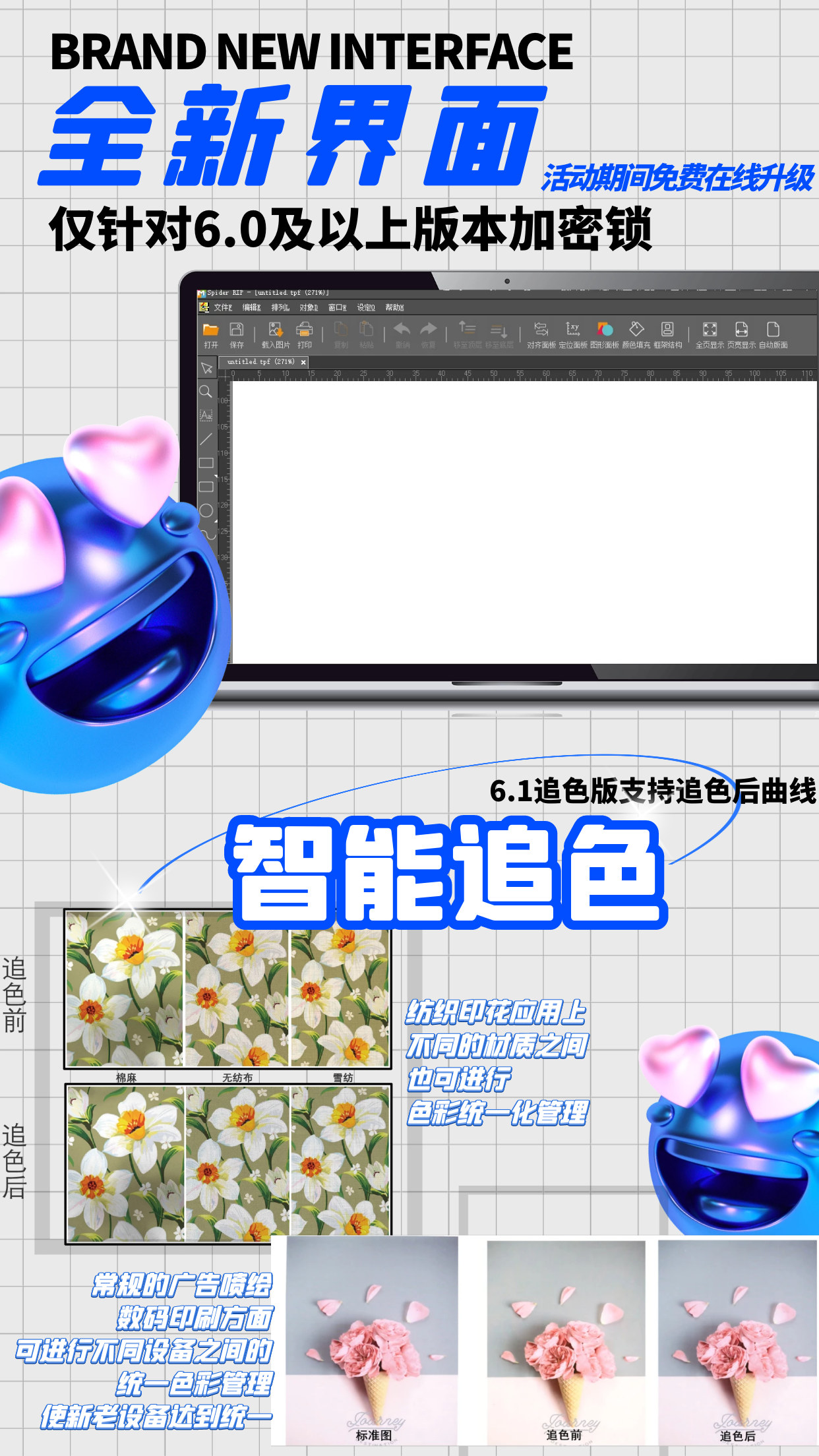Click the 追色前 ice cream sample image
The height and width of the screenshot is (1456, 819).
coord(565,1342)
